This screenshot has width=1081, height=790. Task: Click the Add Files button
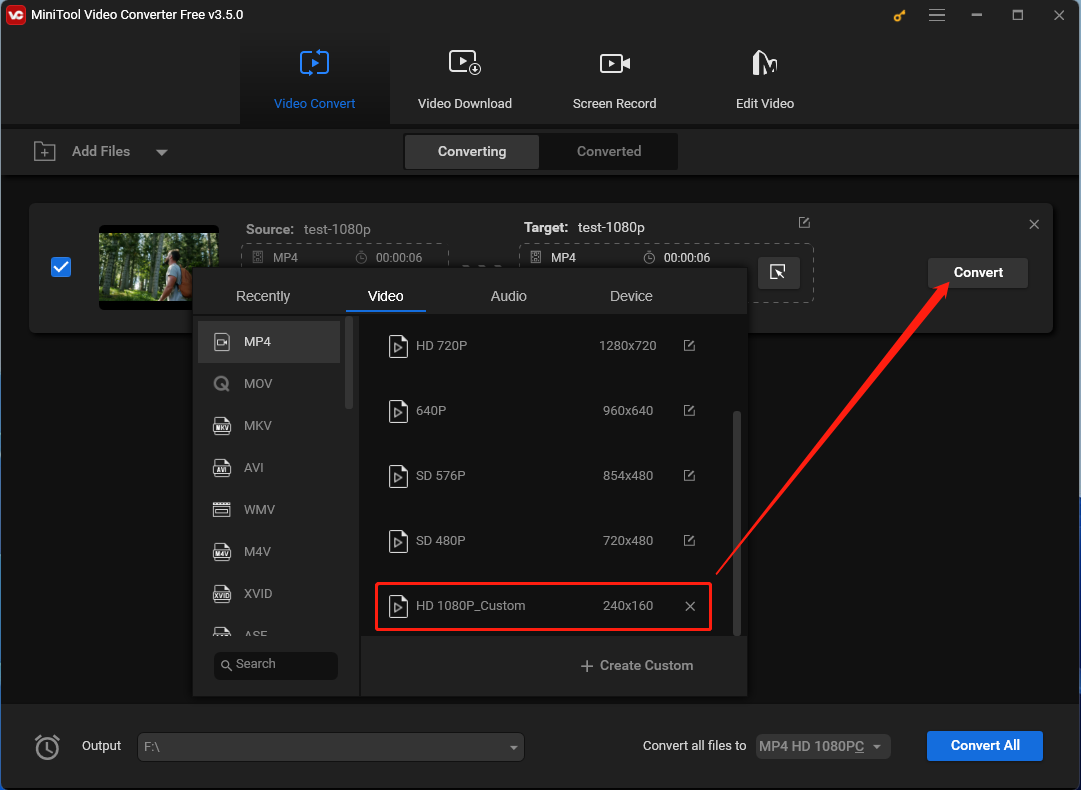click(82, 151)
